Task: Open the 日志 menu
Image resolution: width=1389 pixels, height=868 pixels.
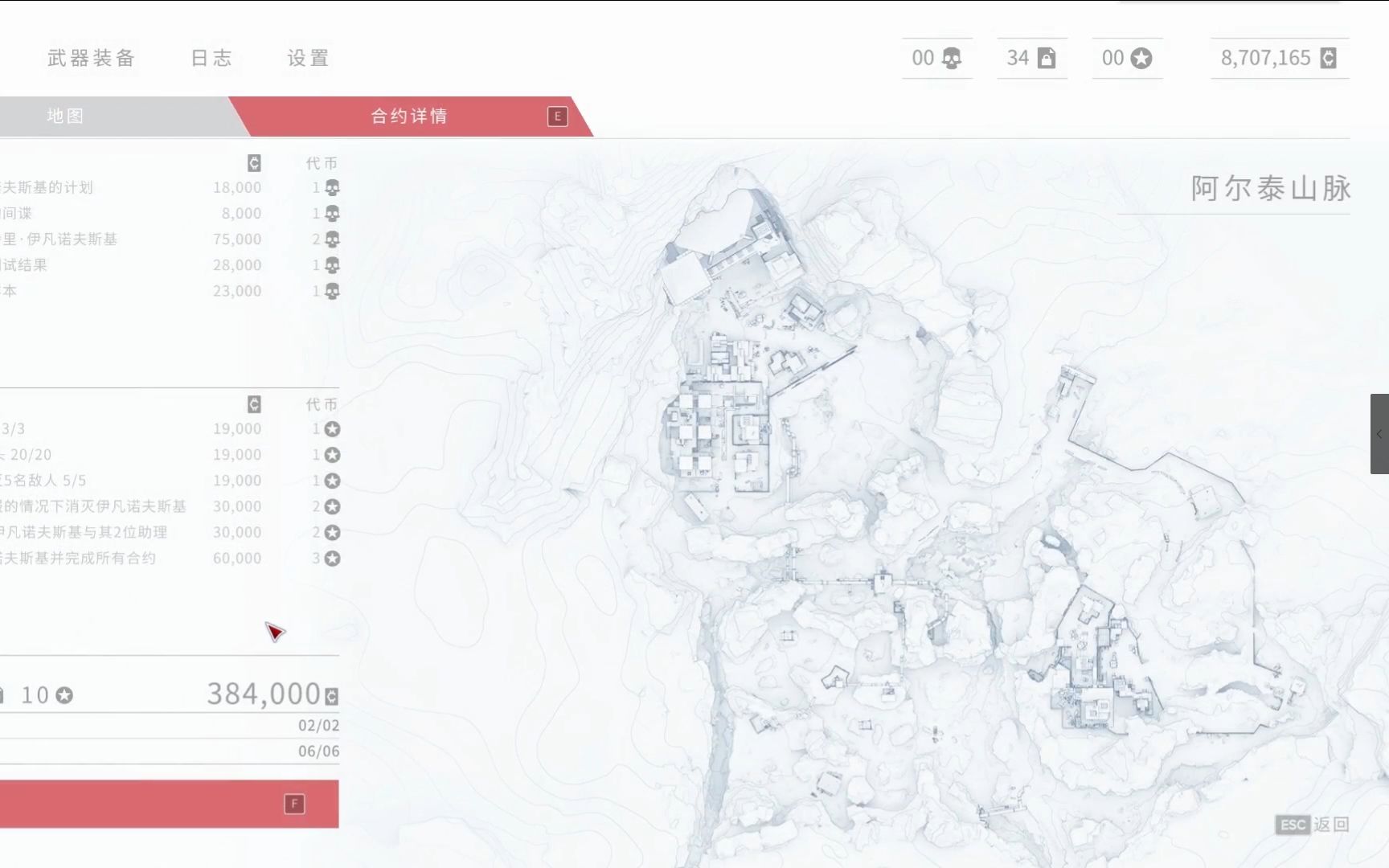Action: (x=211, y=58)
